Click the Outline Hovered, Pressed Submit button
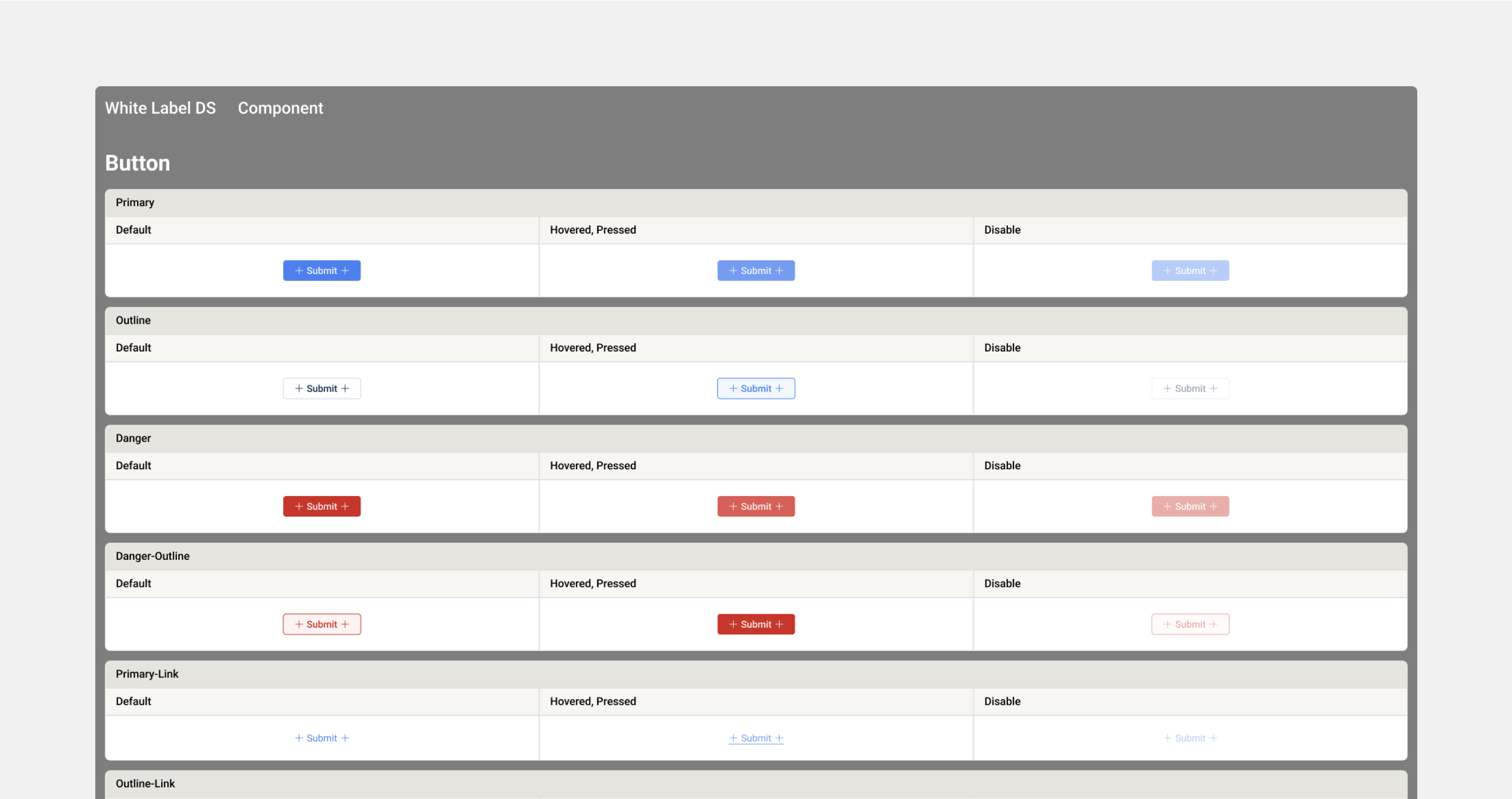The image size is (1512, 799). (756, 389)
